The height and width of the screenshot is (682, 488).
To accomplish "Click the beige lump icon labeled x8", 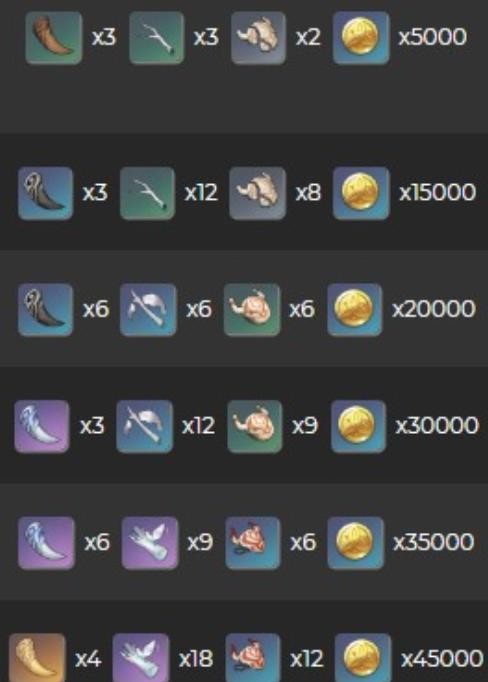I will 257,193.
